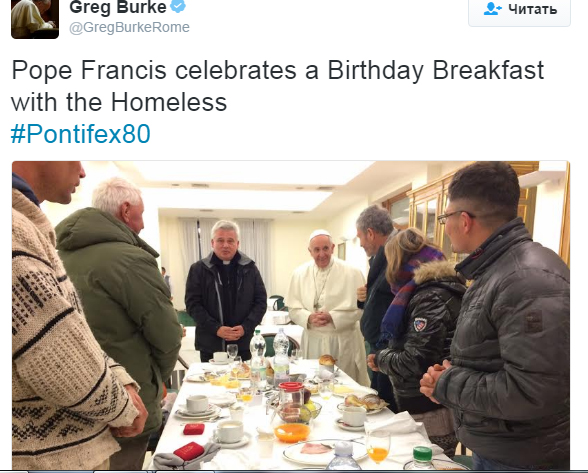Open the @GregBurkeRome handle link

click(129, 27)
